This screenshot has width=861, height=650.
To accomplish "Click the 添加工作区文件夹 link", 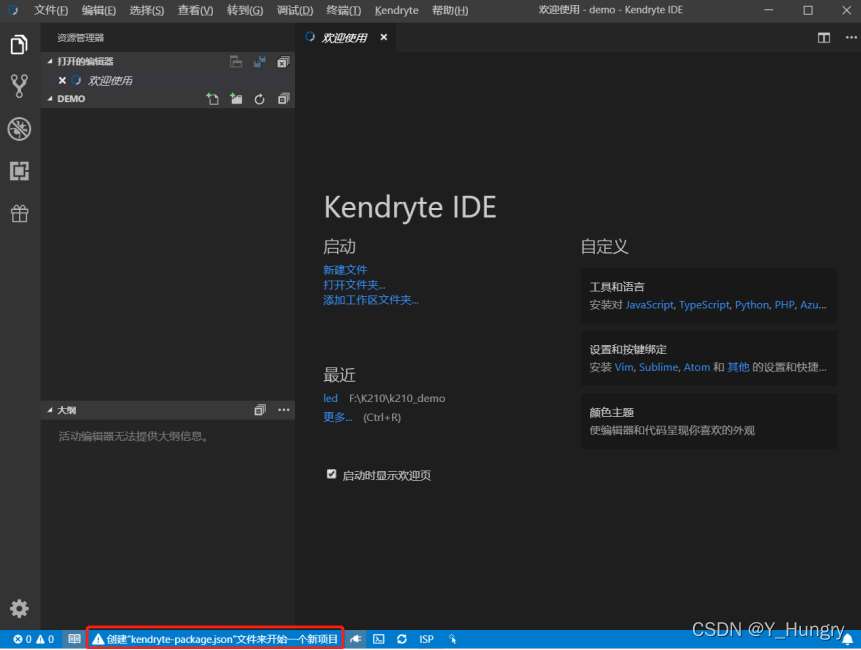I will click(371, 300).
